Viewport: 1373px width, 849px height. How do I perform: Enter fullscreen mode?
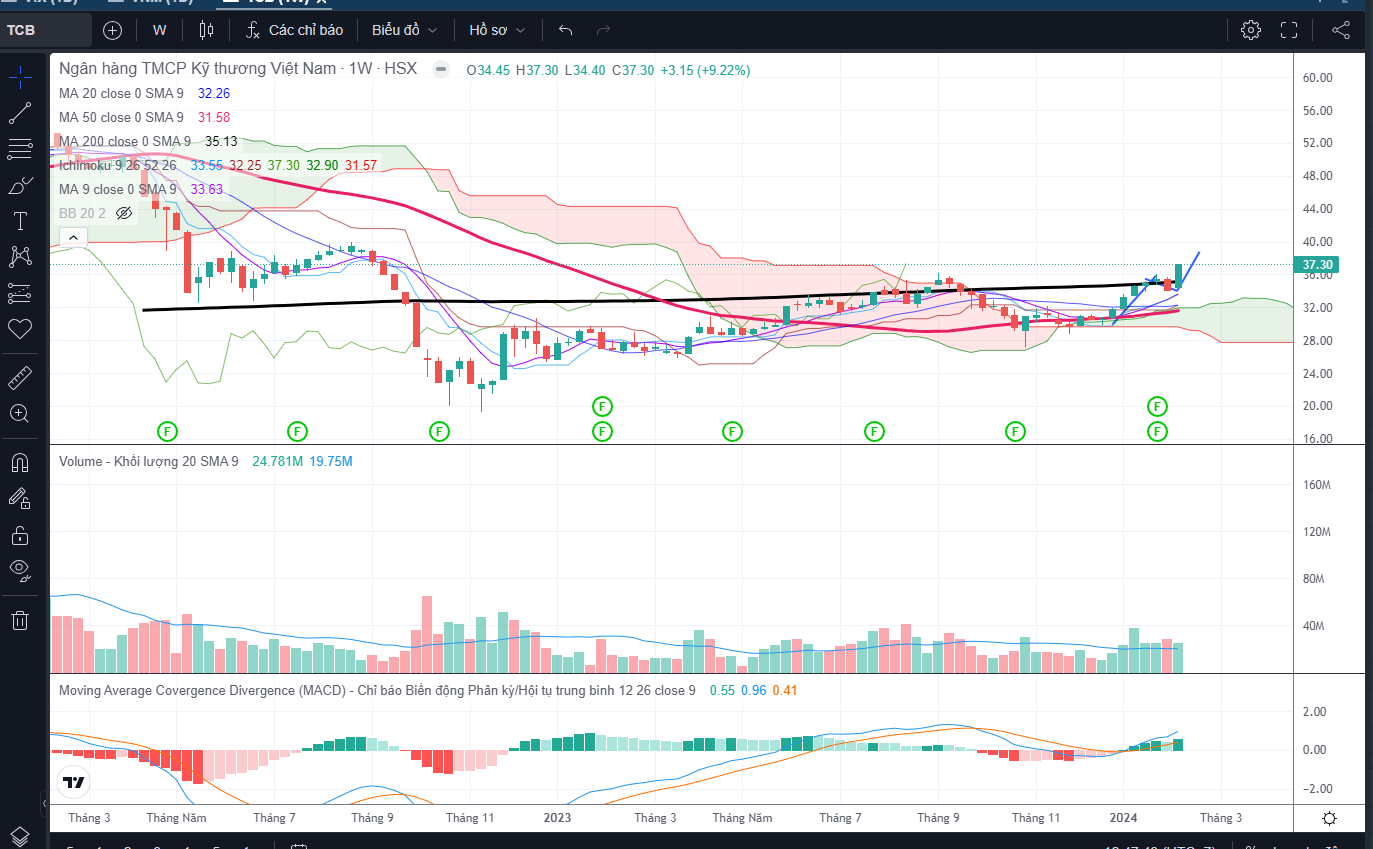click(x=1289, y=30)
